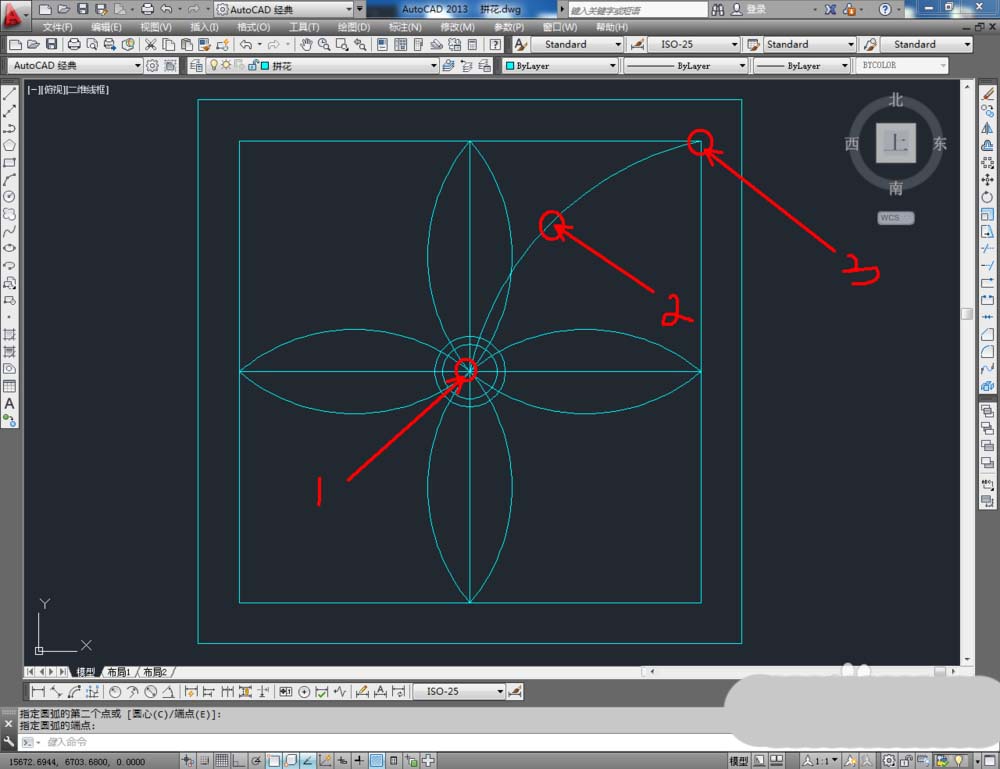Select the Fillet modify tool
The image size is (1000, 769).
pos(988,352)
